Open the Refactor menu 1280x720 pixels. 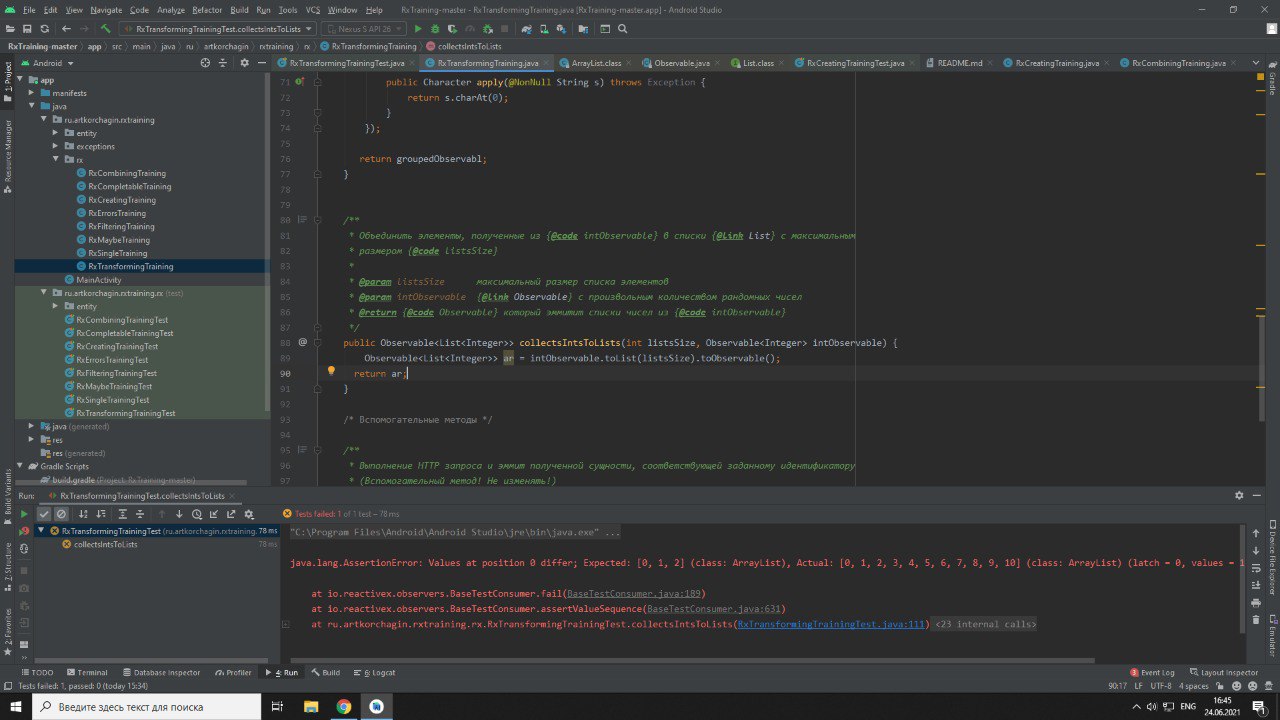pyautogui.click(x=207, y=9)
